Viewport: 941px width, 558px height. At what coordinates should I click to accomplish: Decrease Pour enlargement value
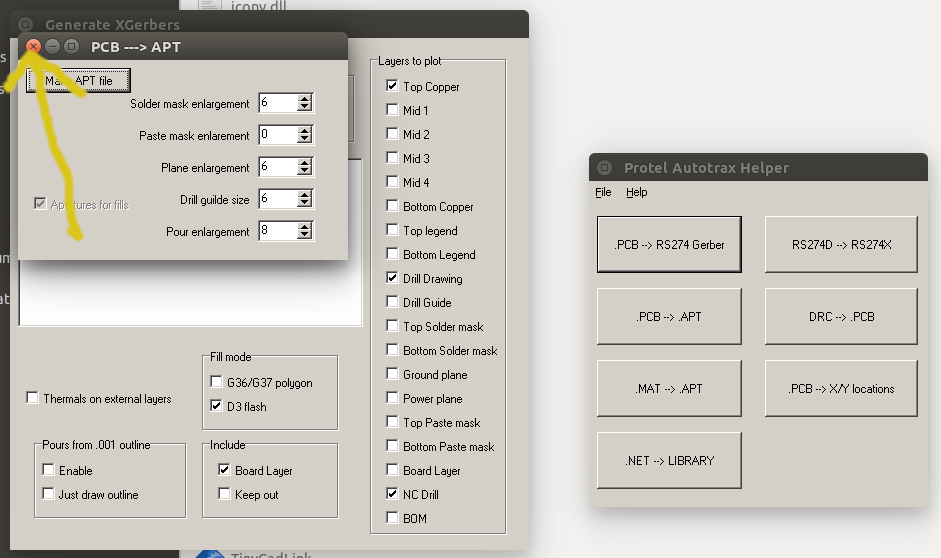(305, 235)
